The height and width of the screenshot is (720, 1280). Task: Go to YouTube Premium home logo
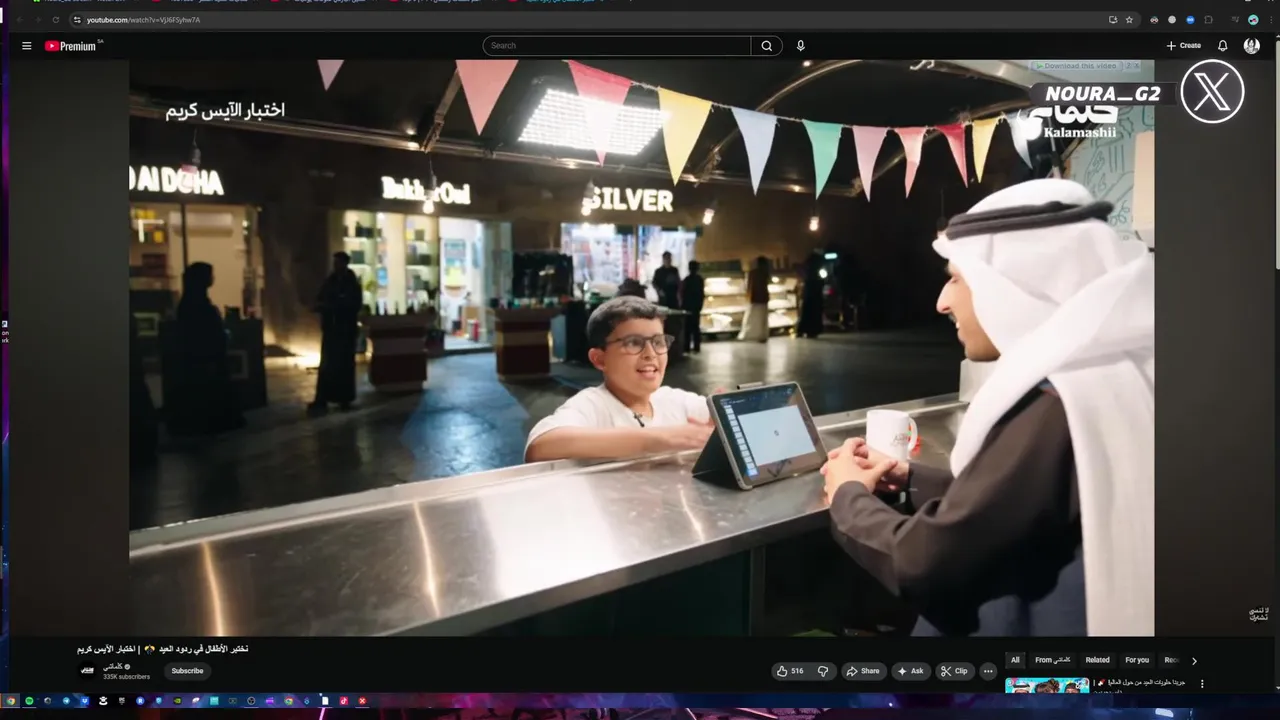pos(70,46)
